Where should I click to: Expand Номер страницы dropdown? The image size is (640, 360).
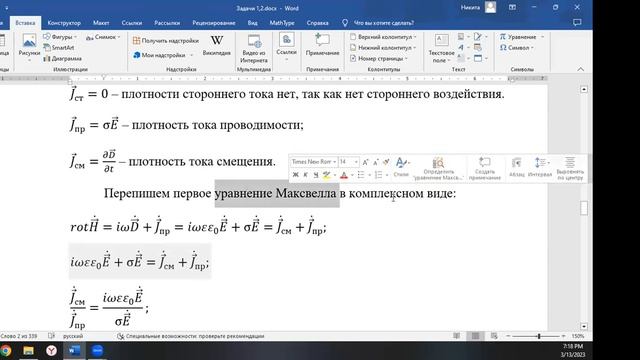(406, 59)
